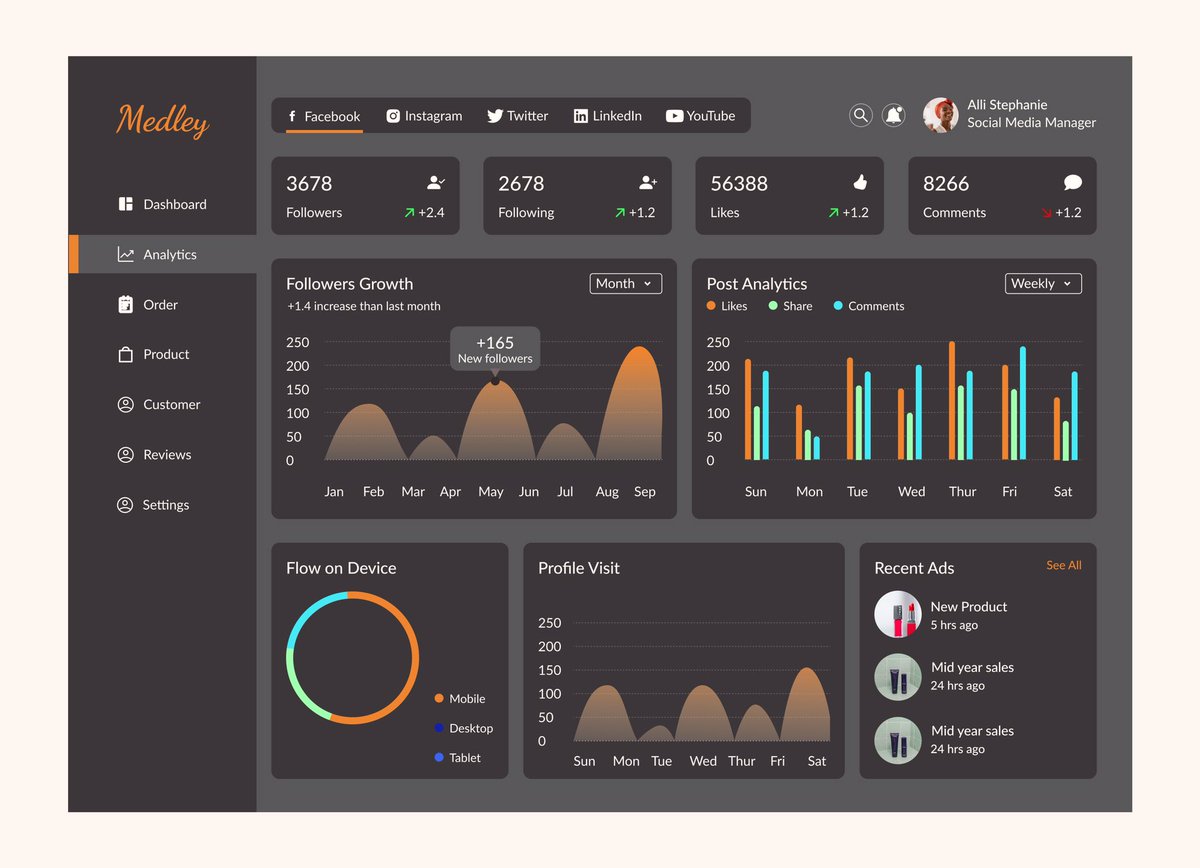Switch to the LinkedIn tab

[608, 116]
